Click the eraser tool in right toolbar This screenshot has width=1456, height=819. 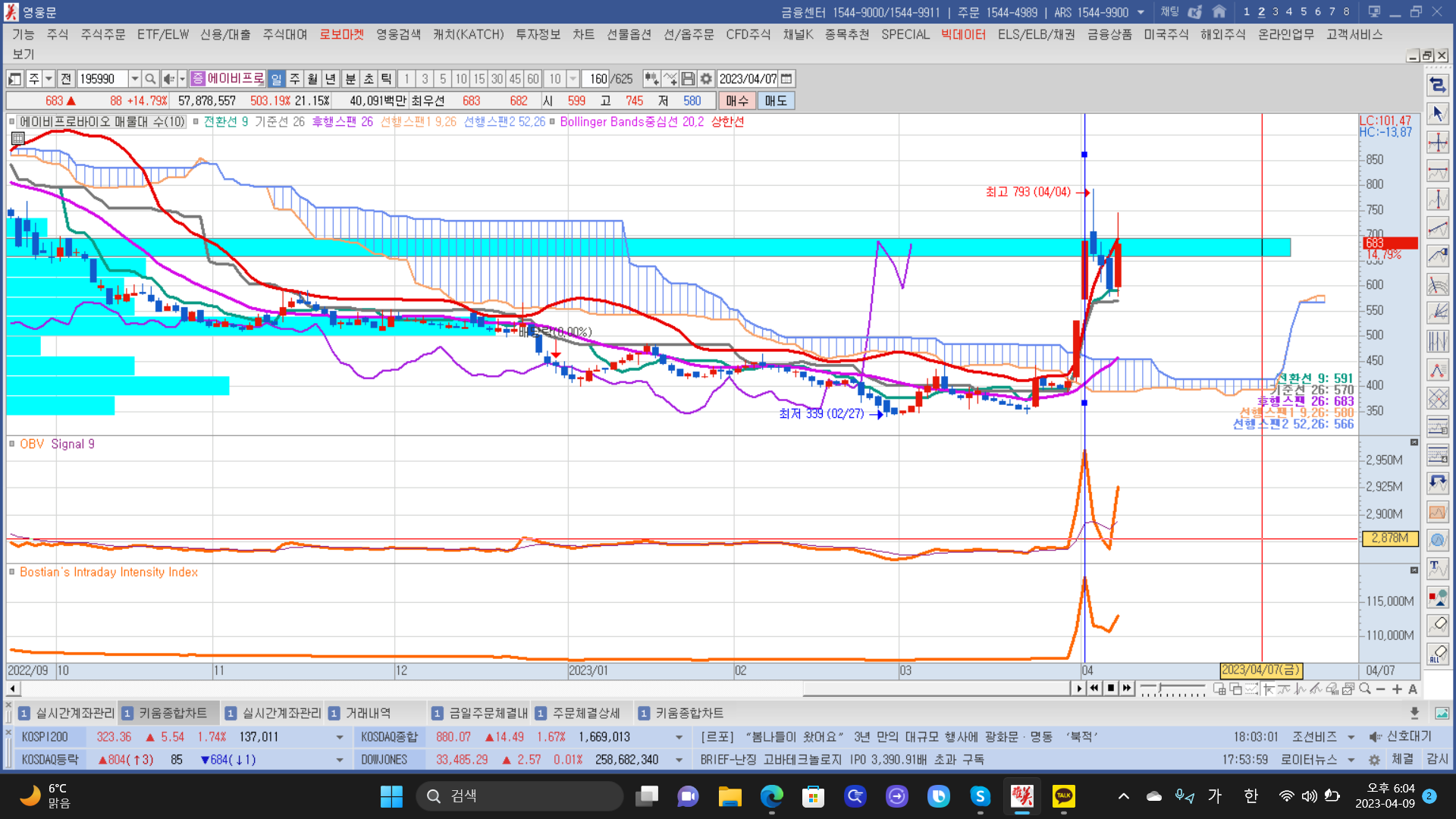[1438, 625]
